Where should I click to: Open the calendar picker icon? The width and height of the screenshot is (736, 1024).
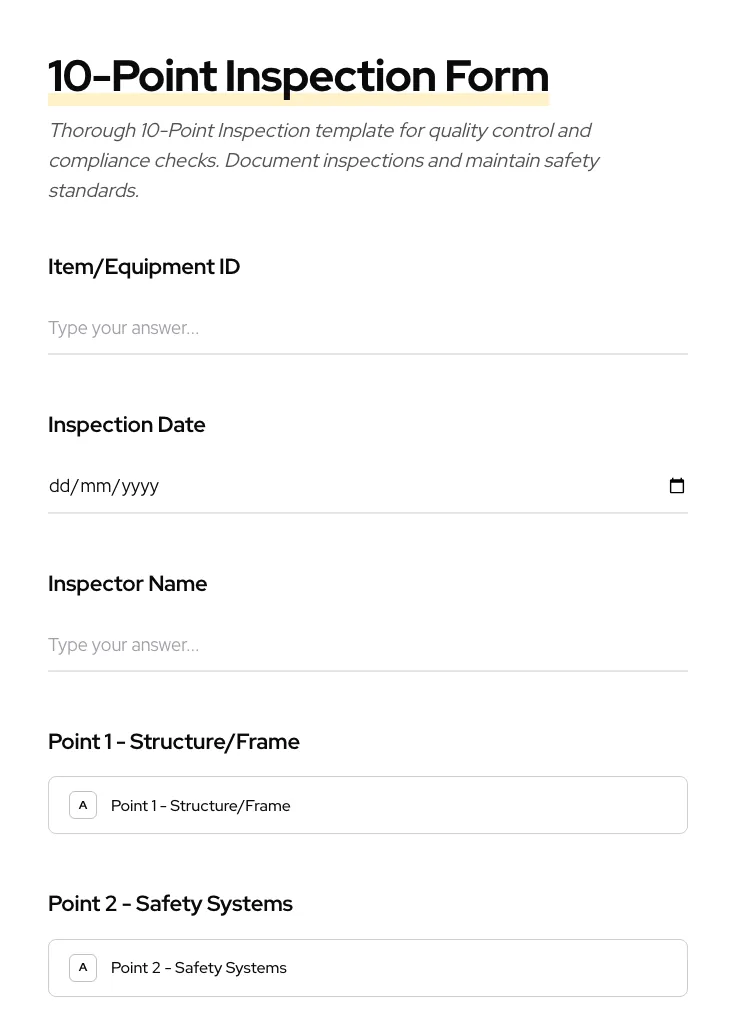[677, 486]
